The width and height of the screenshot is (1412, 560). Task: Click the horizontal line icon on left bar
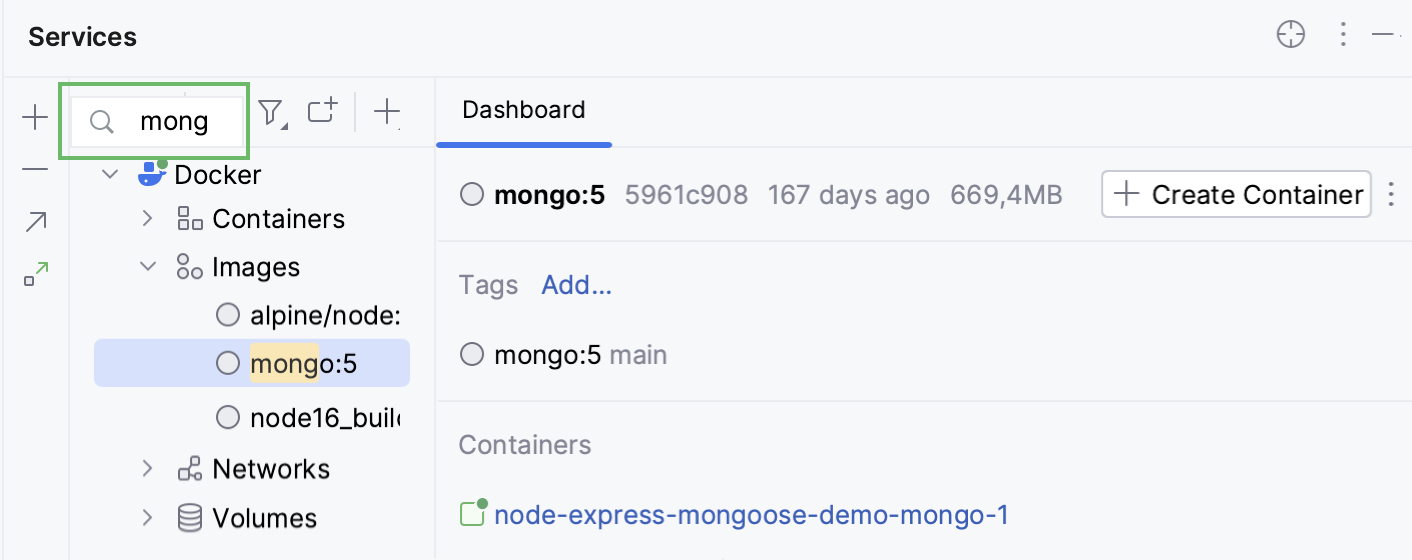(35, 170)
